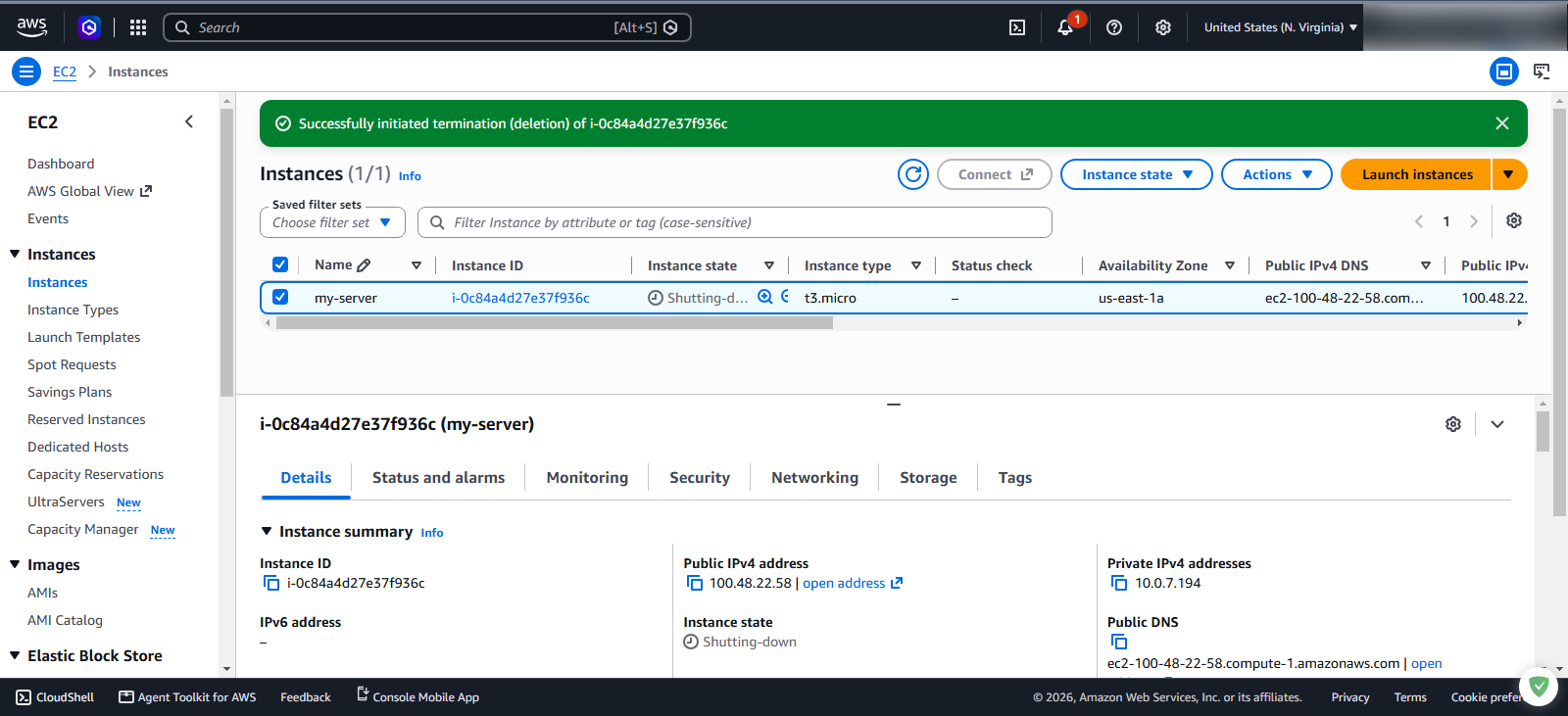
Task: Uncheck the my-server row checkbox
Action: click(x=280, y=297)
